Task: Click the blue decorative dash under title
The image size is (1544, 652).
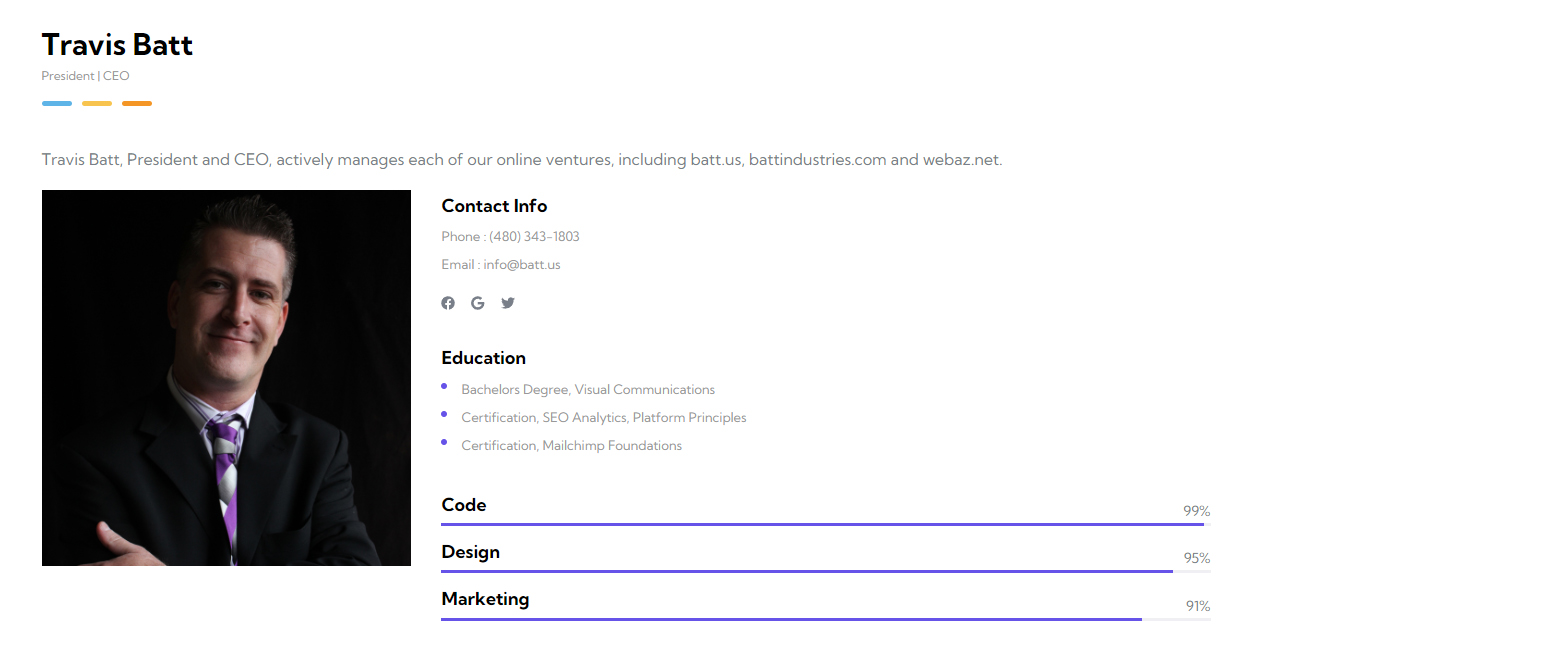Action: pos(57,103)
